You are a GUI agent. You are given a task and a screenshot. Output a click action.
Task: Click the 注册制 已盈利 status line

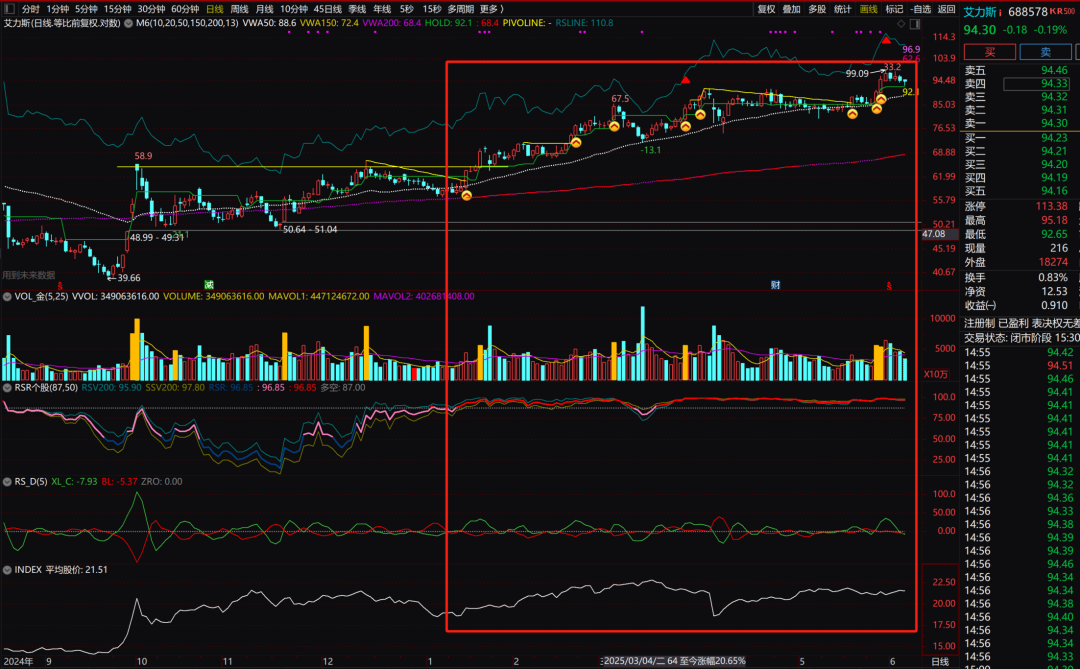click(x=1021, y=323)
